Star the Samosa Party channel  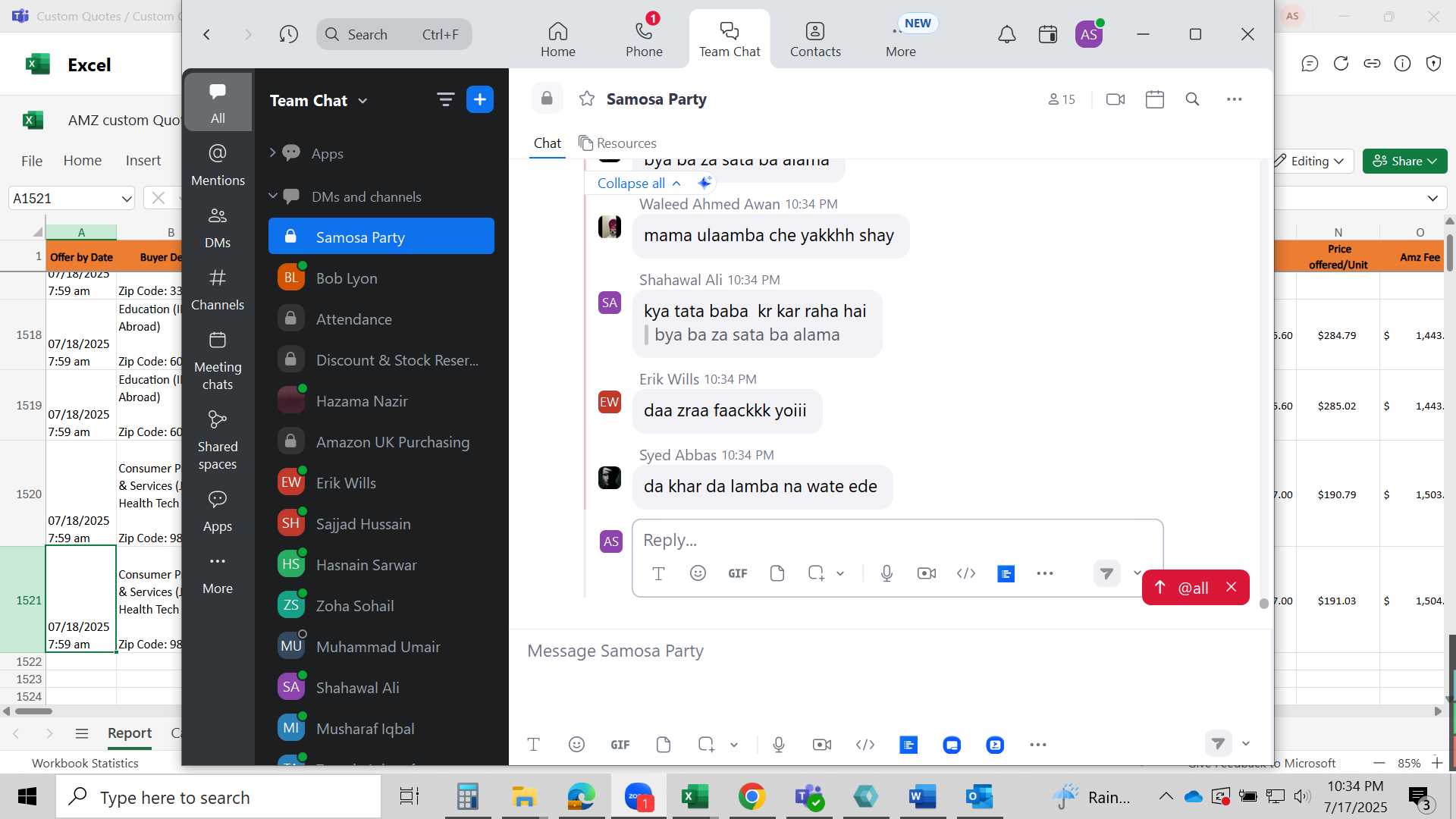[x=586, y=99]
